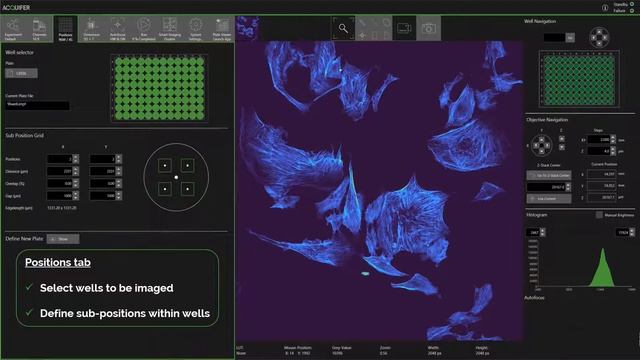Move objective down on XY pad
Image resolution: width=640 pixels, height=360 pixels.
pyautogui.click(x=542, y=151)
